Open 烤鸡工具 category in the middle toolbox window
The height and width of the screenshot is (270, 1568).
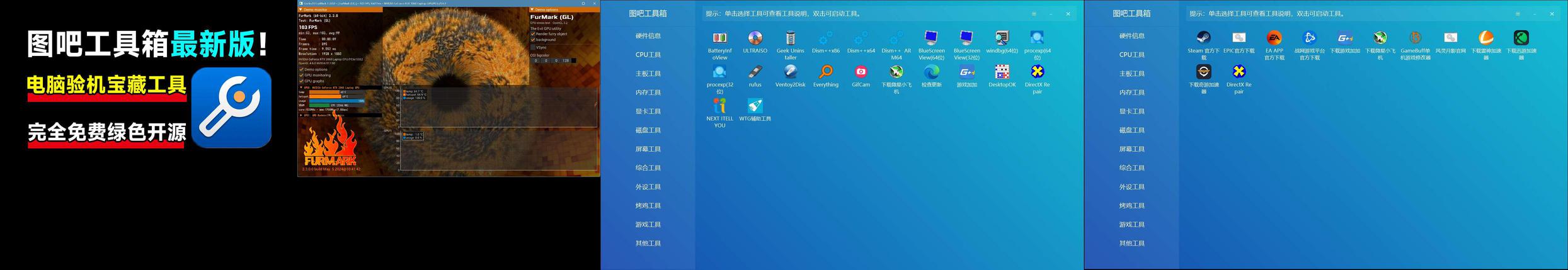tap(648, 206)
